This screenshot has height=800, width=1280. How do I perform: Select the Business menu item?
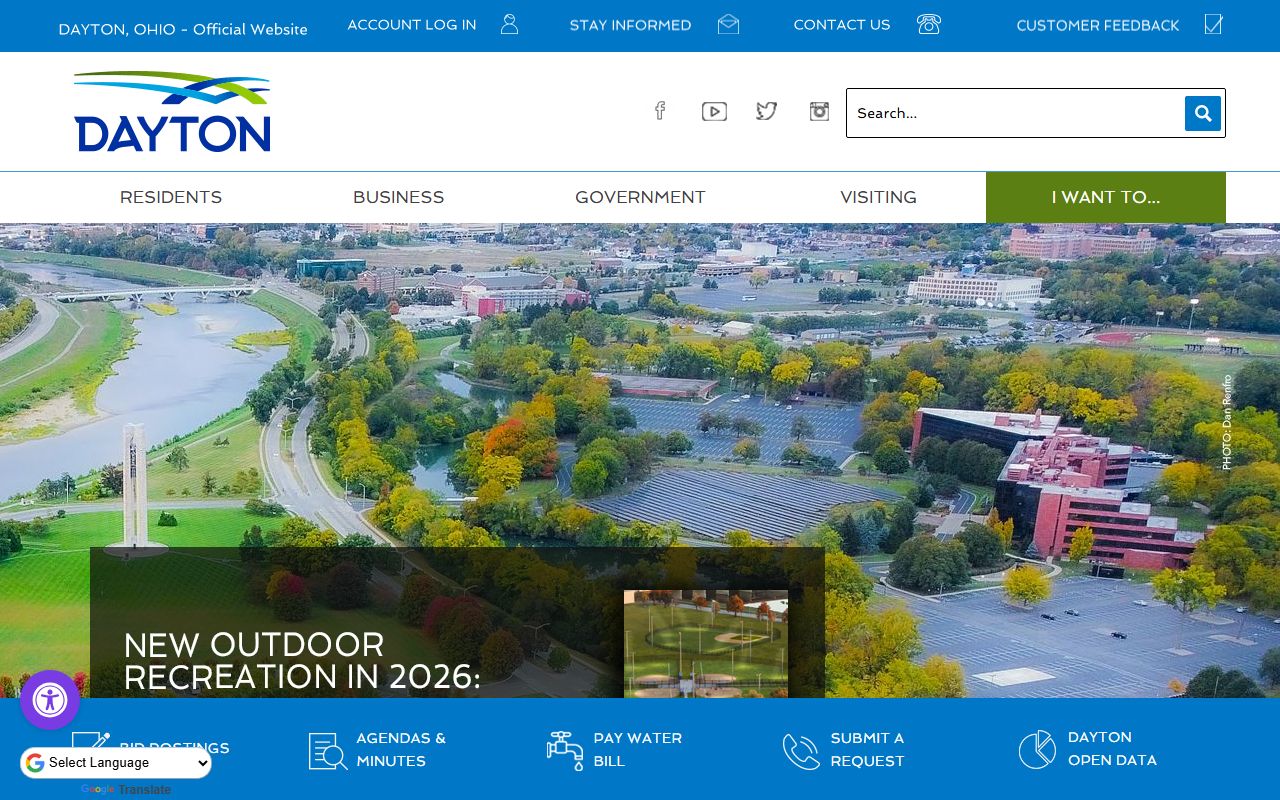click(398, 197)
